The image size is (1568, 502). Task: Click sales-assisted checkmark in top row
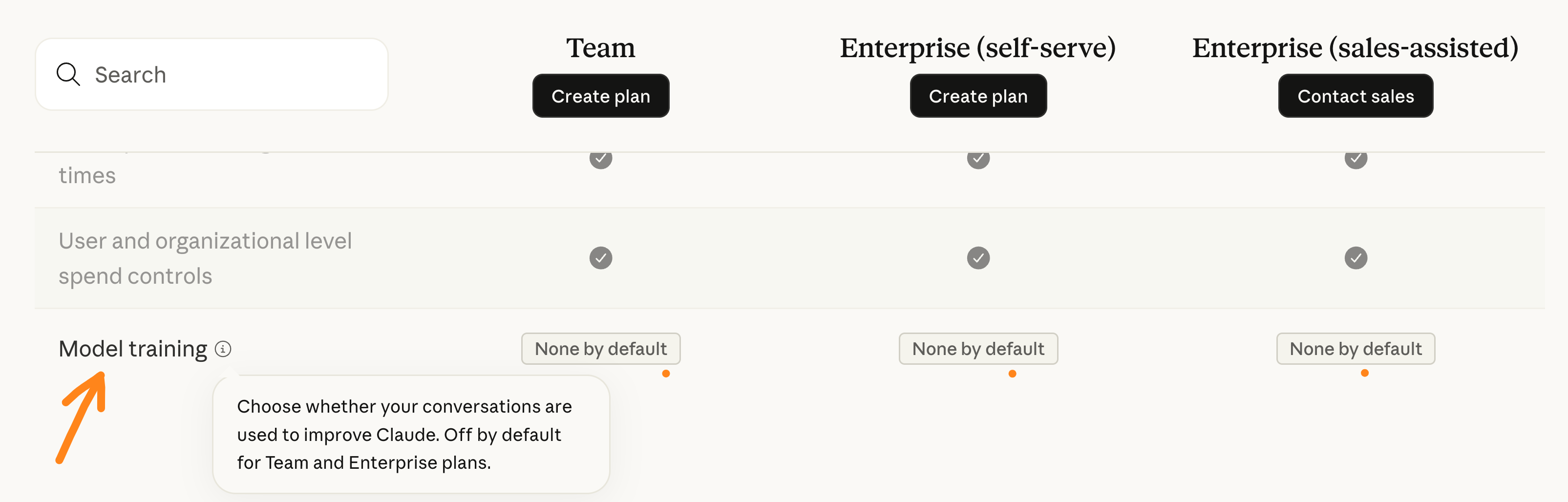pos(1355,159)
